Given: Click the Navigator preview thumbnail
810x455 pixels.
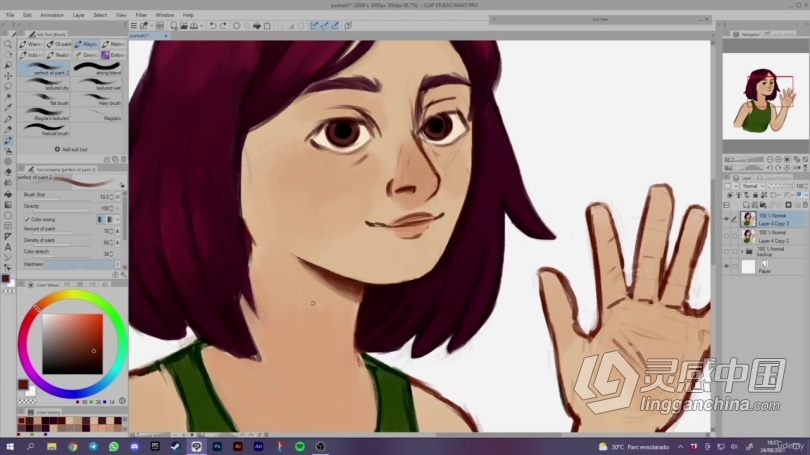Looking at the screenshot, I should 765,96.
